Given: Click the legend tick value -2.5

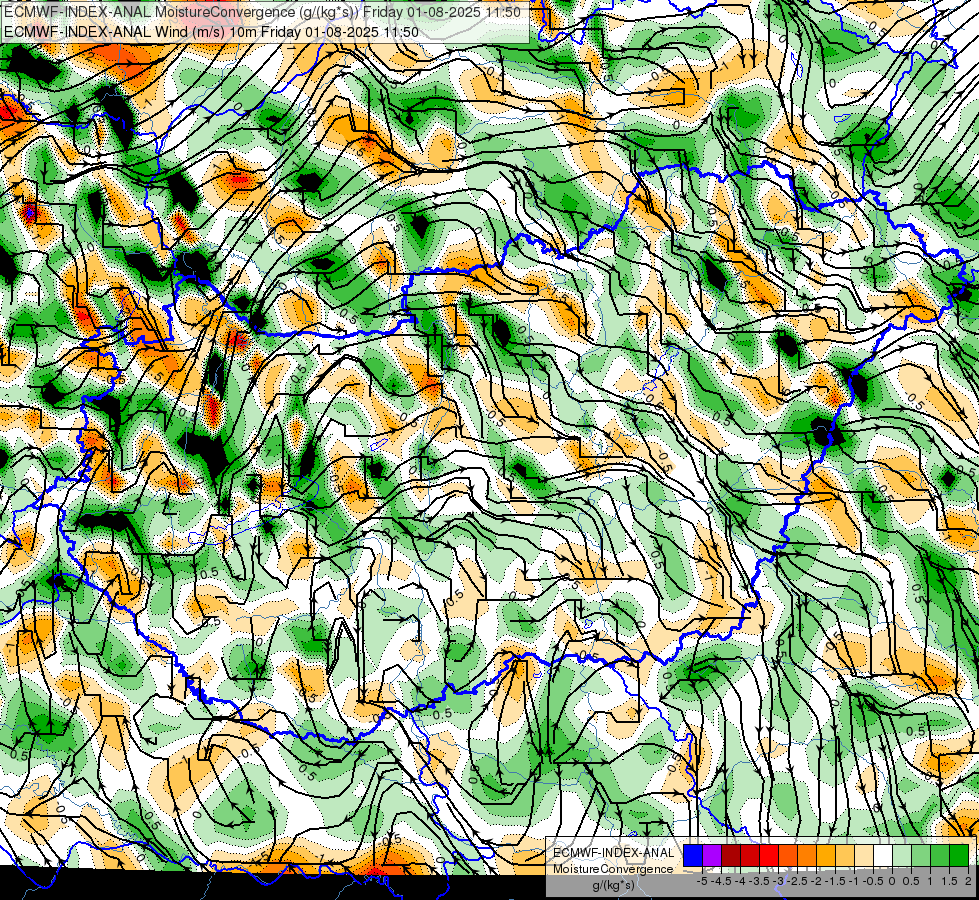Looking at the screenshot, I should pos(797,881).
